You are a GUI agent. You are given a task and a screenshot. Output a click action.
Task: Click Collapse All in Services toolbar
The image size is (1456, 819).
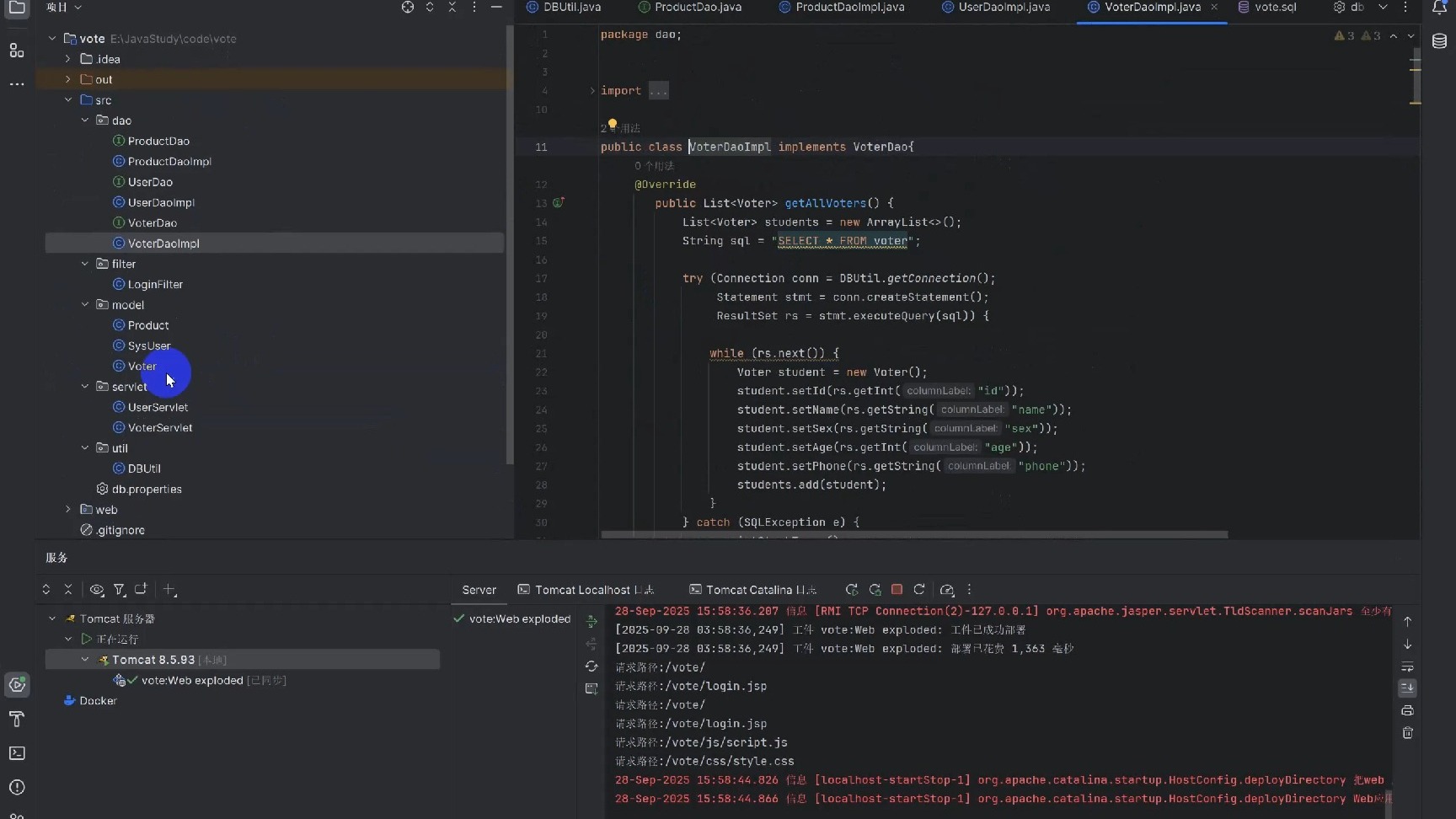click(x=68, y=590)
